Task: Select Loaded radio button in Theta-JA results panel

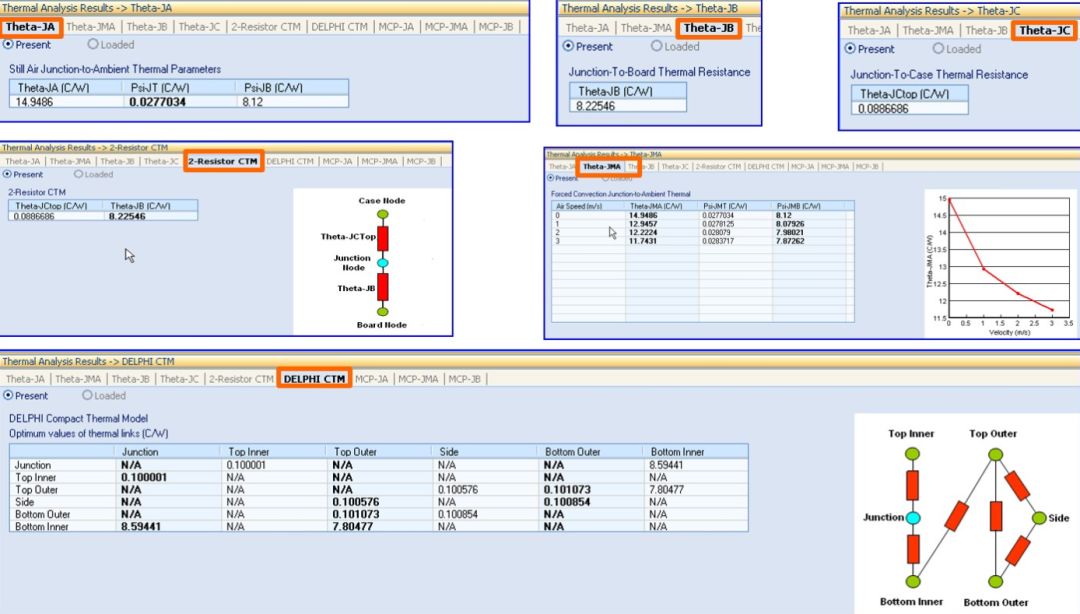Action: (x=93, y=44)
